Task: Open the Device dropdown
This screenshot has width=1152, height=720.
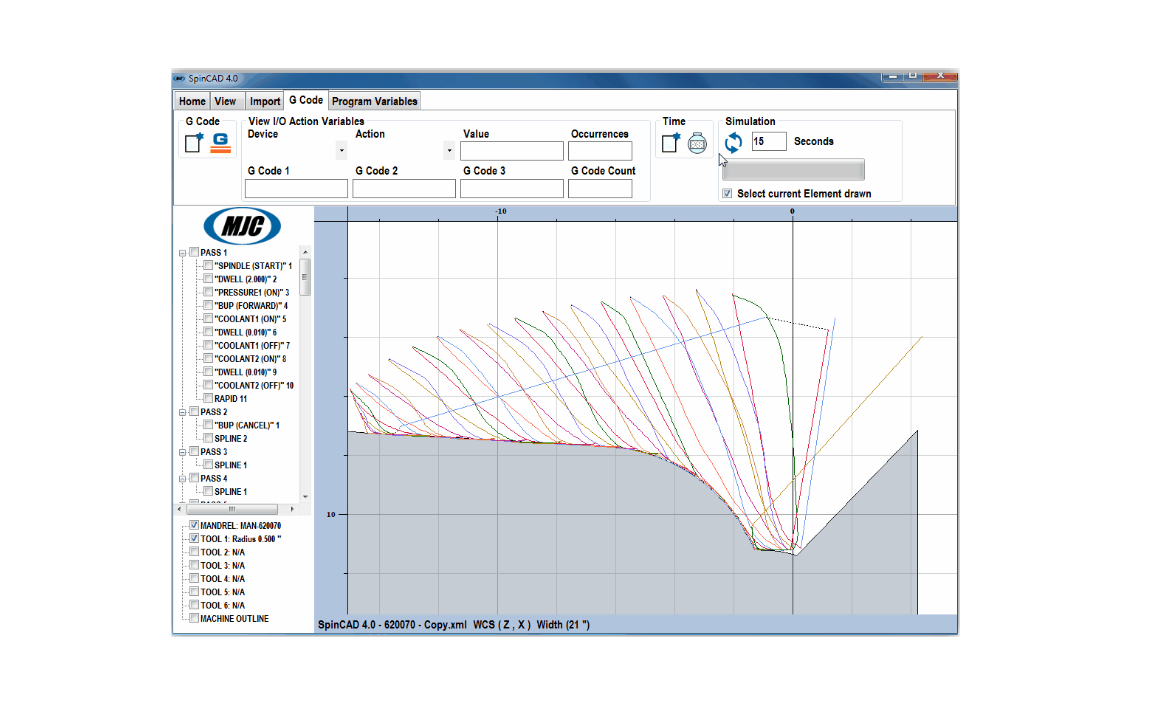Action: coord(341,151)
